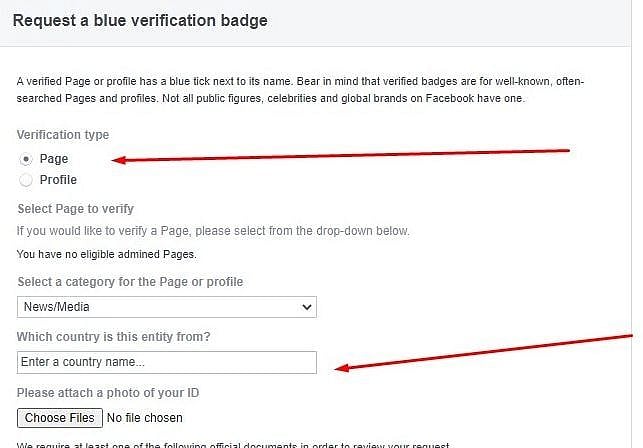Click the "Request a blue verification badge" heading

click(139, 20)
